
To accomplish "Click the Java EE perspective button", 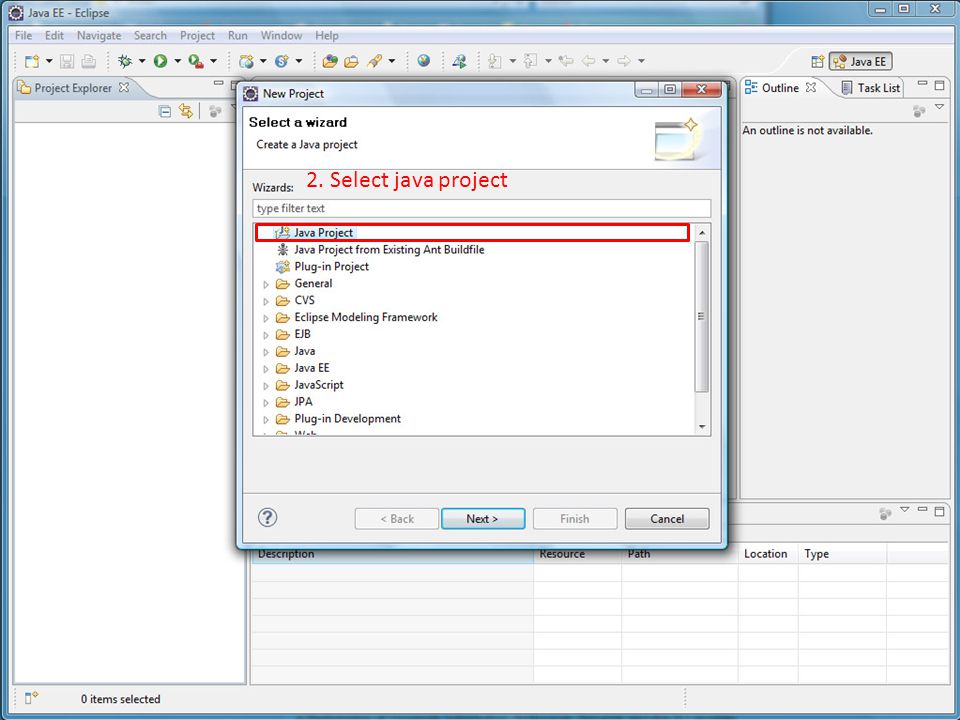I will [x=860, y=61].
